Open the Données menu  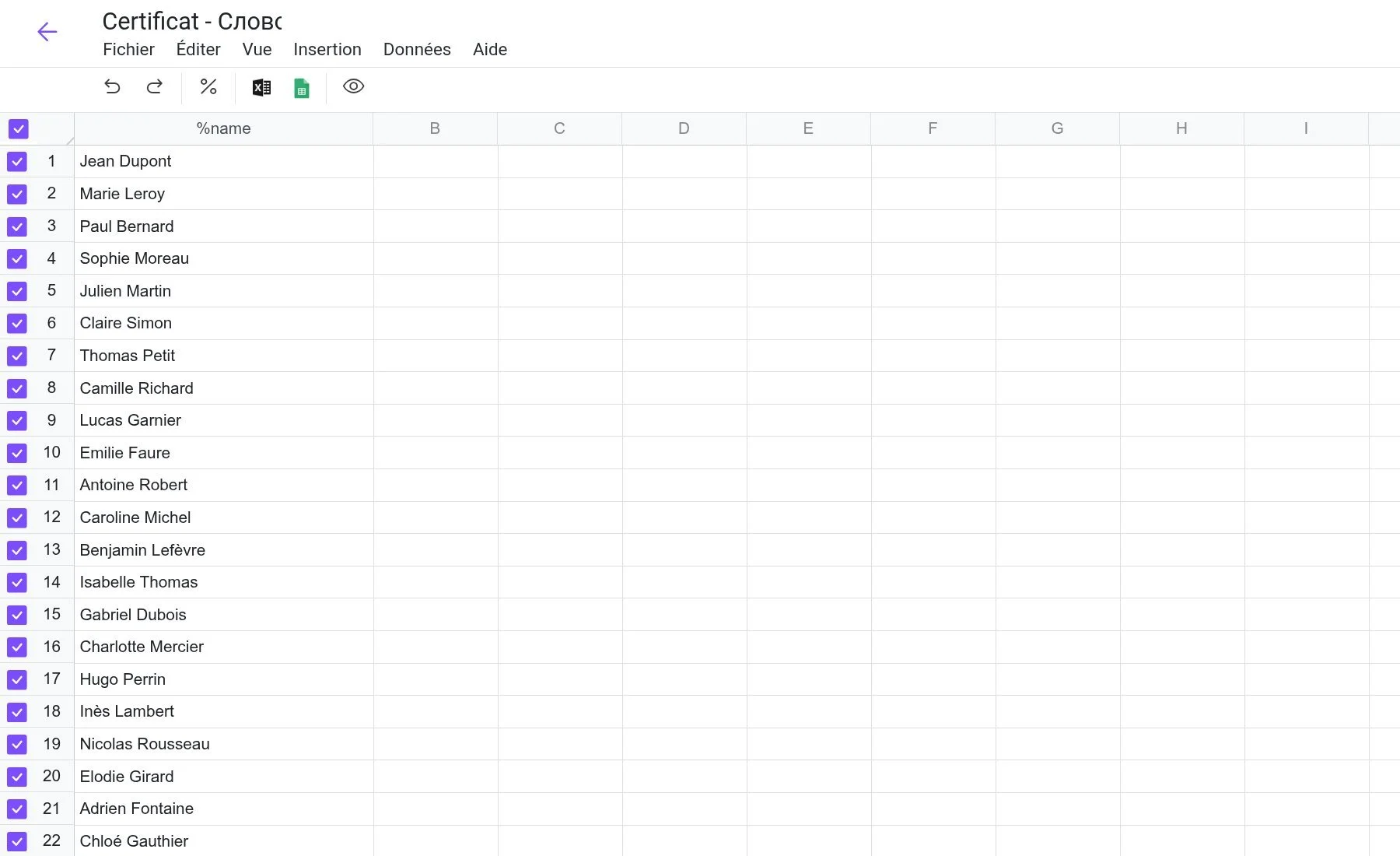417,49
